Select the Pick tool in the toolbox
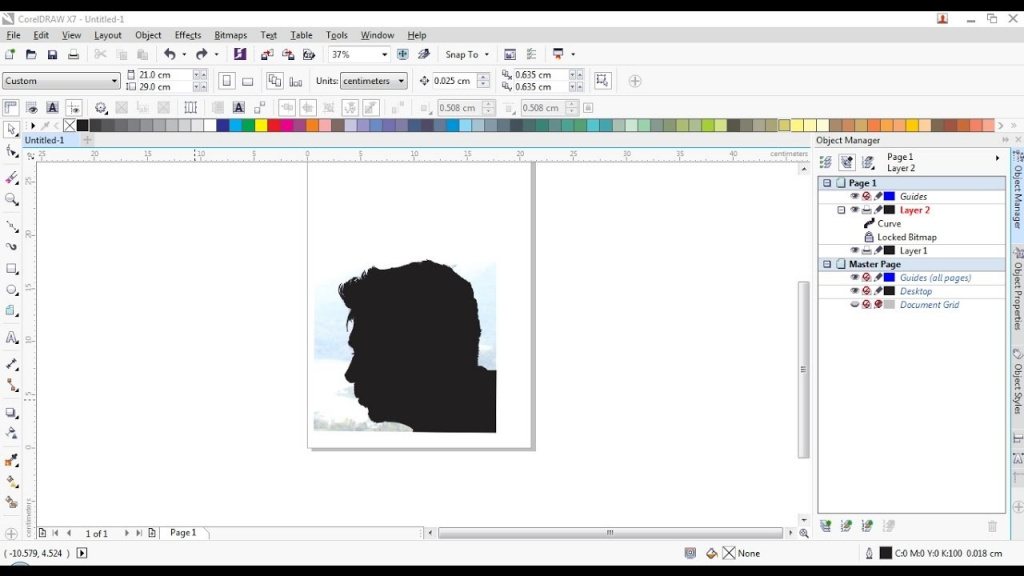Viewport: 1024px width, 576px height. [x=11, y=130]
